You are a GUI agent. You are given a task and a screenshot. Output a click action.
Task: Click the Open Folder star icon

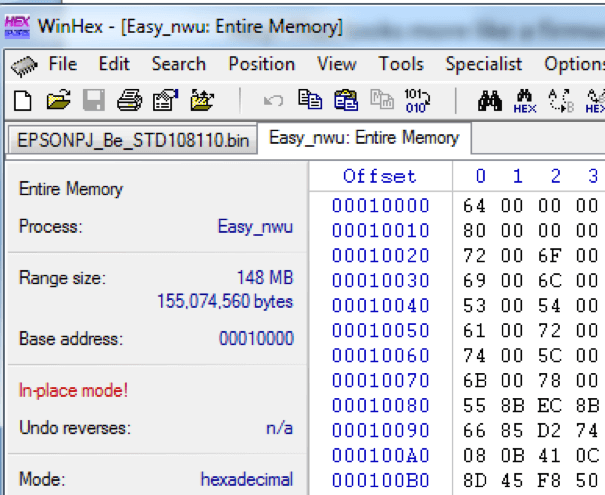click(202, 101)
